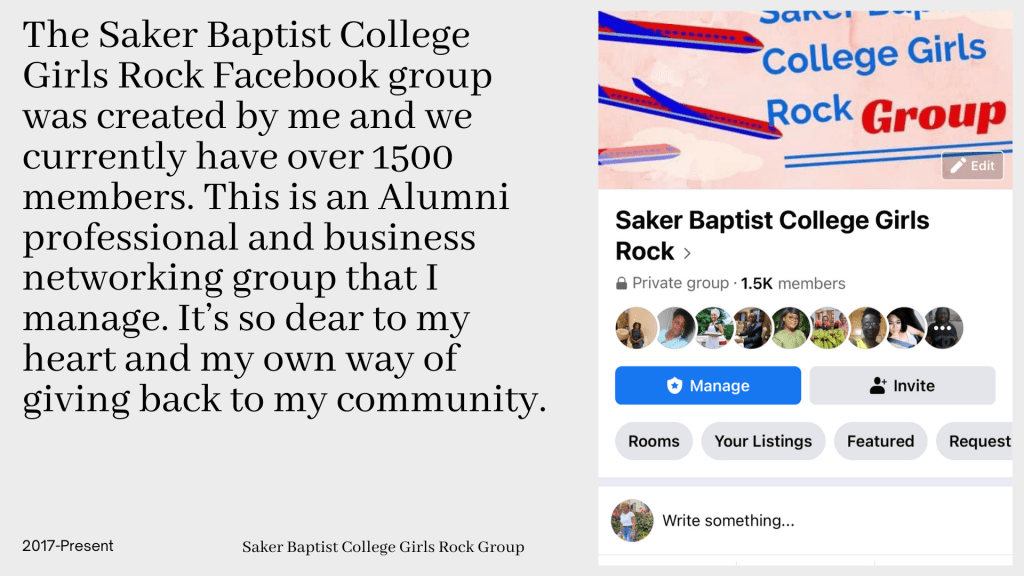Click the Invite button with person-plus icon
1024x576 pixels.
click(x=902, y=386)
